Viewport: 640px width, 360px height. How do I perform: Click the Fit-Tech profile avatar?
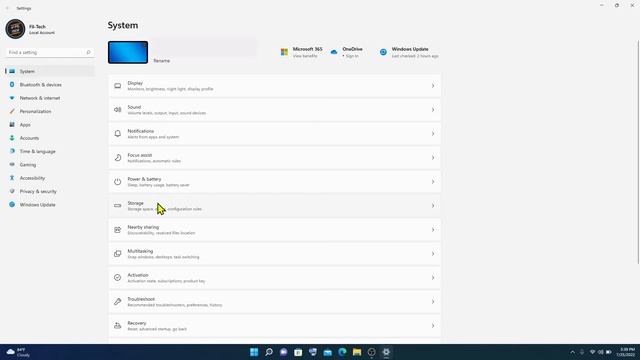click(x=16, y=29)
